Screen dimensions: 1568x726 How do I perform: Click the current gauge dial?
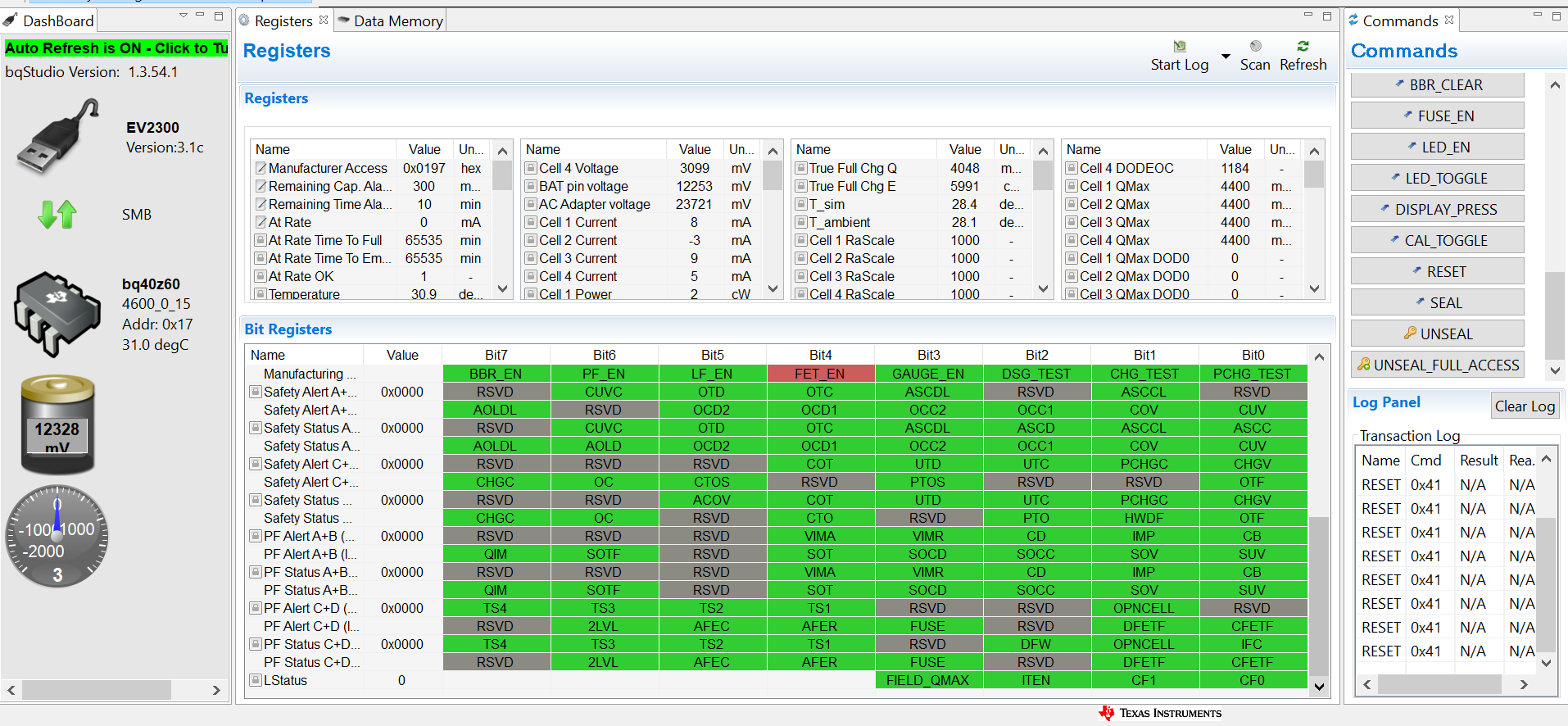[57, 537]
